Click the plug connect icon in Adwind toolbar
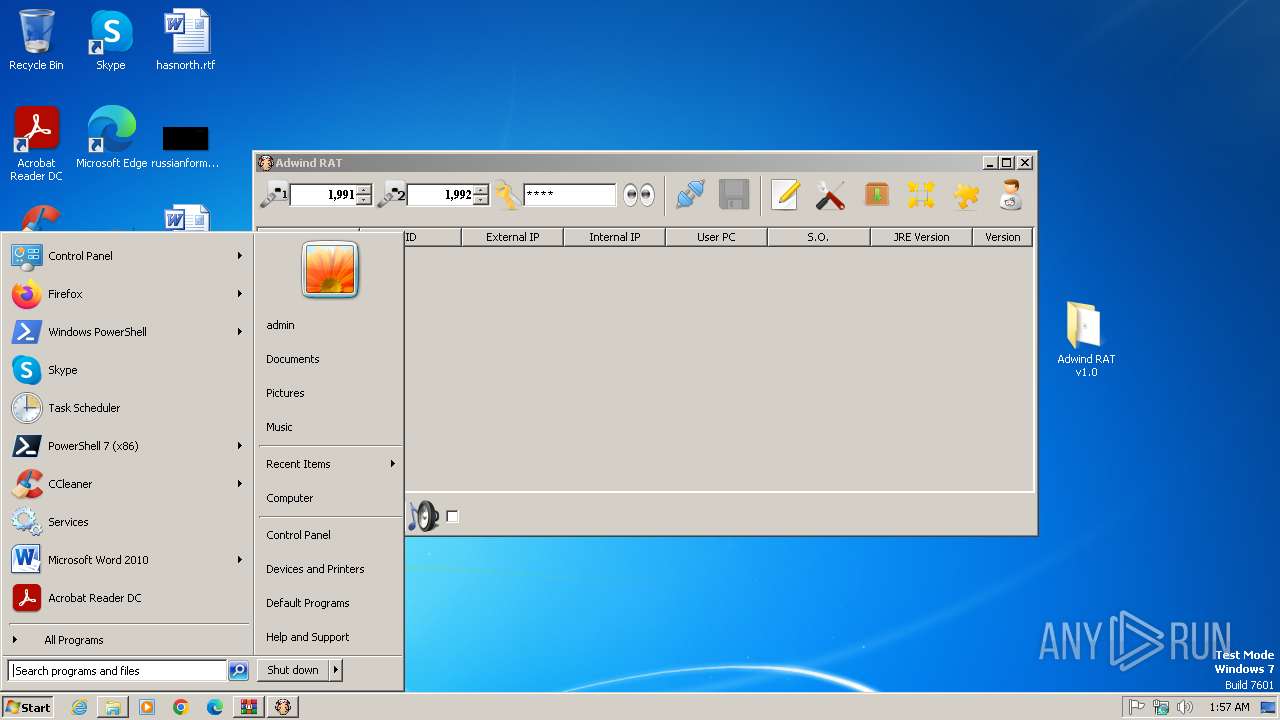 pos(690,195)
